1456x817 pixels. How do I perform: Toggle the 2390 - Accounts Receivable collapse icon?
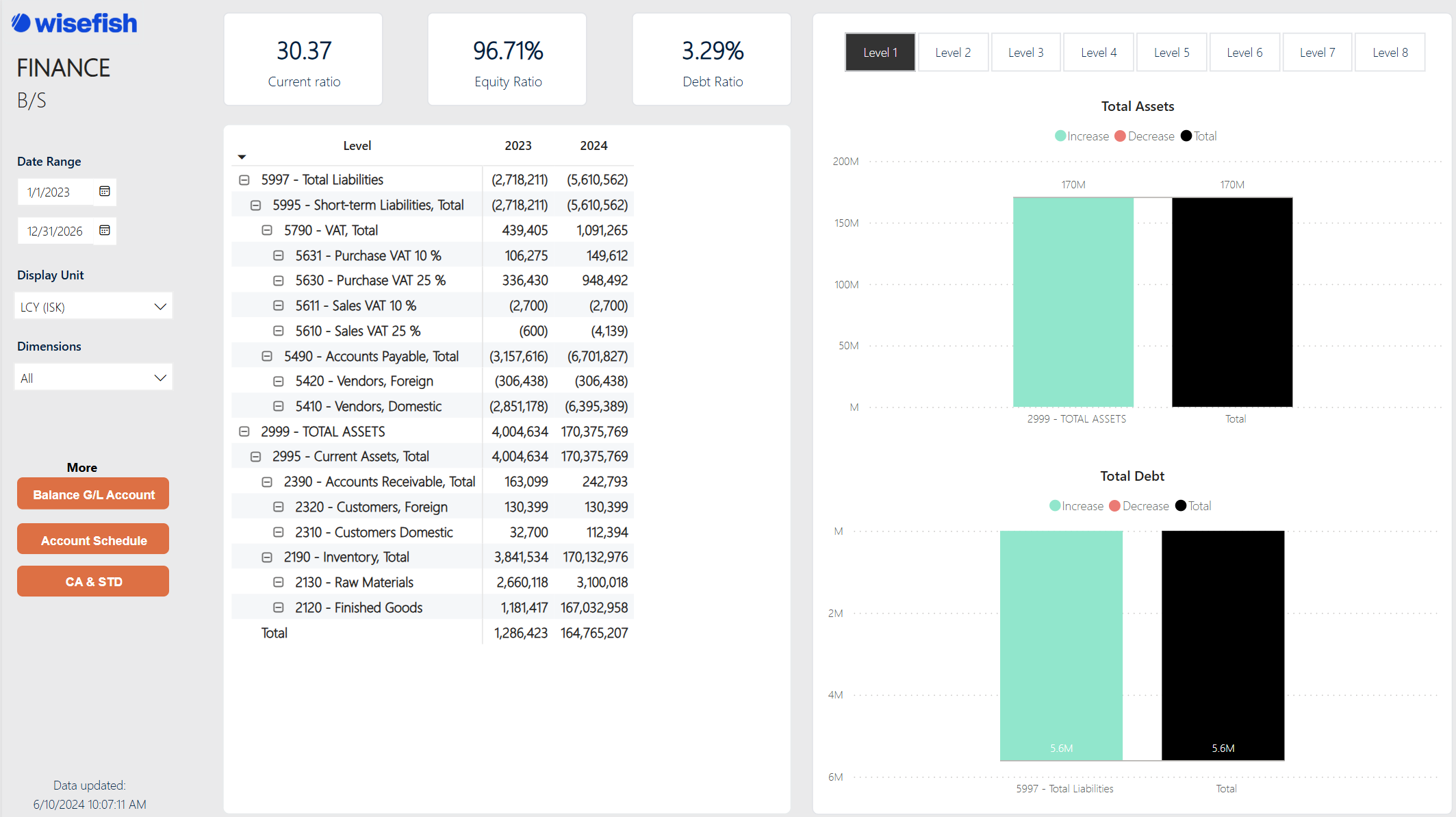click(x=267, y=482)
